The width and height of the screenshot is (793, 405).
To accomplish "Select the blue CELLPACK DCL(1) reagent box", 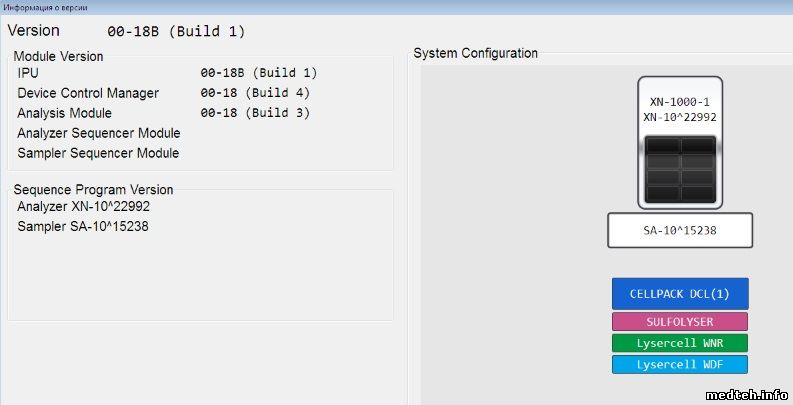I will click(x=680, y=294).
